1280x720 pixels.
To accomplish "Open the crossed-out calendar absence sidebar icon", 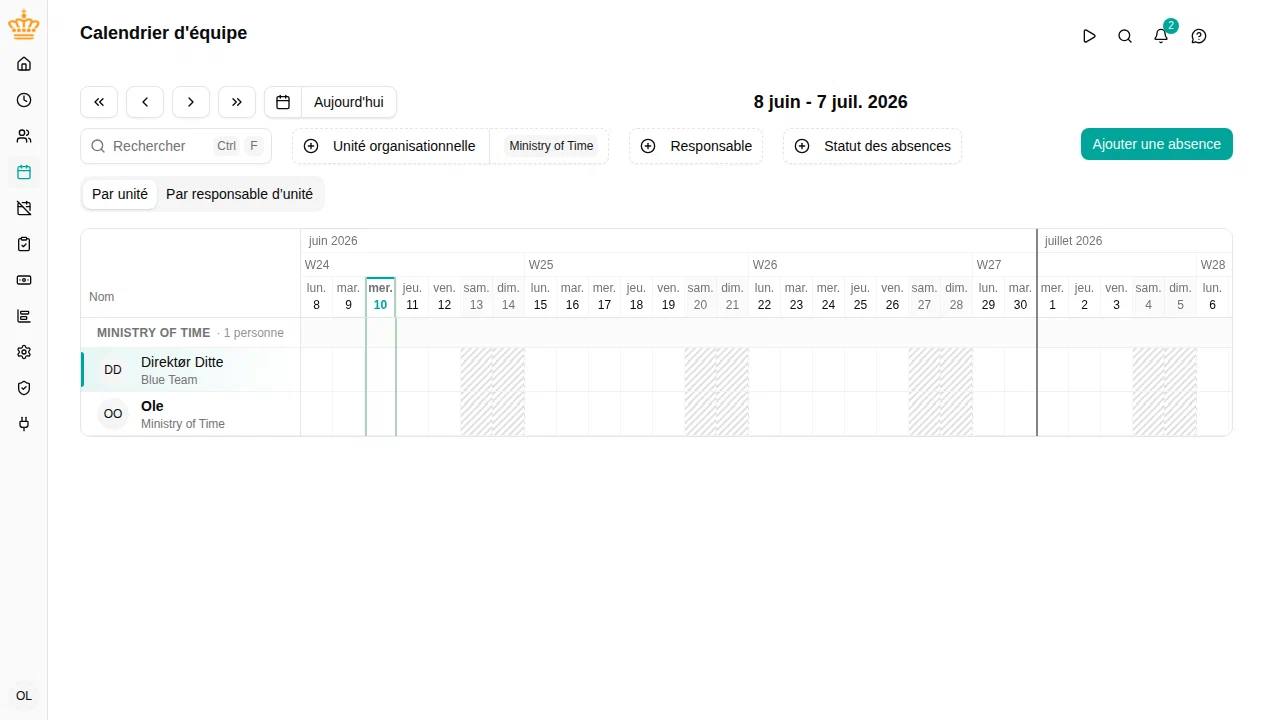I will pyautogui.click(x=24, y=208).
